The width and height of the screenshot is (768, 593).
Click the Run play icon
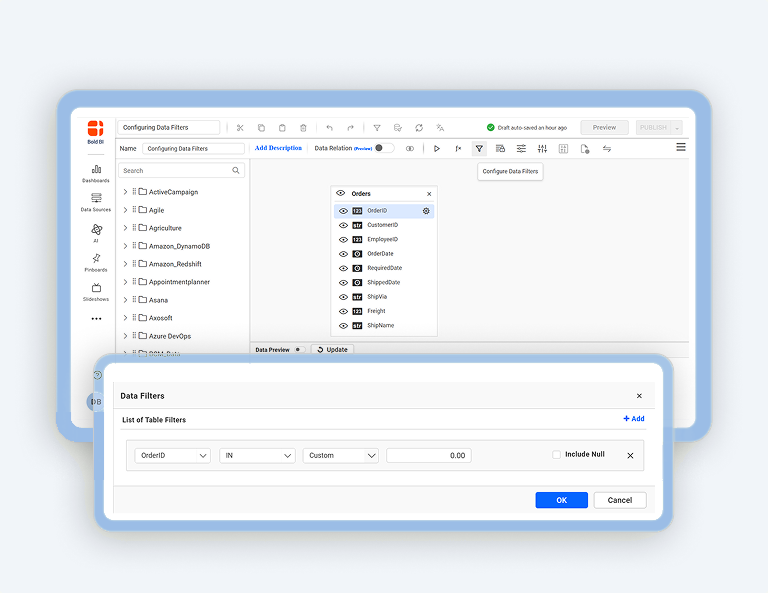[x=437, y=148]
